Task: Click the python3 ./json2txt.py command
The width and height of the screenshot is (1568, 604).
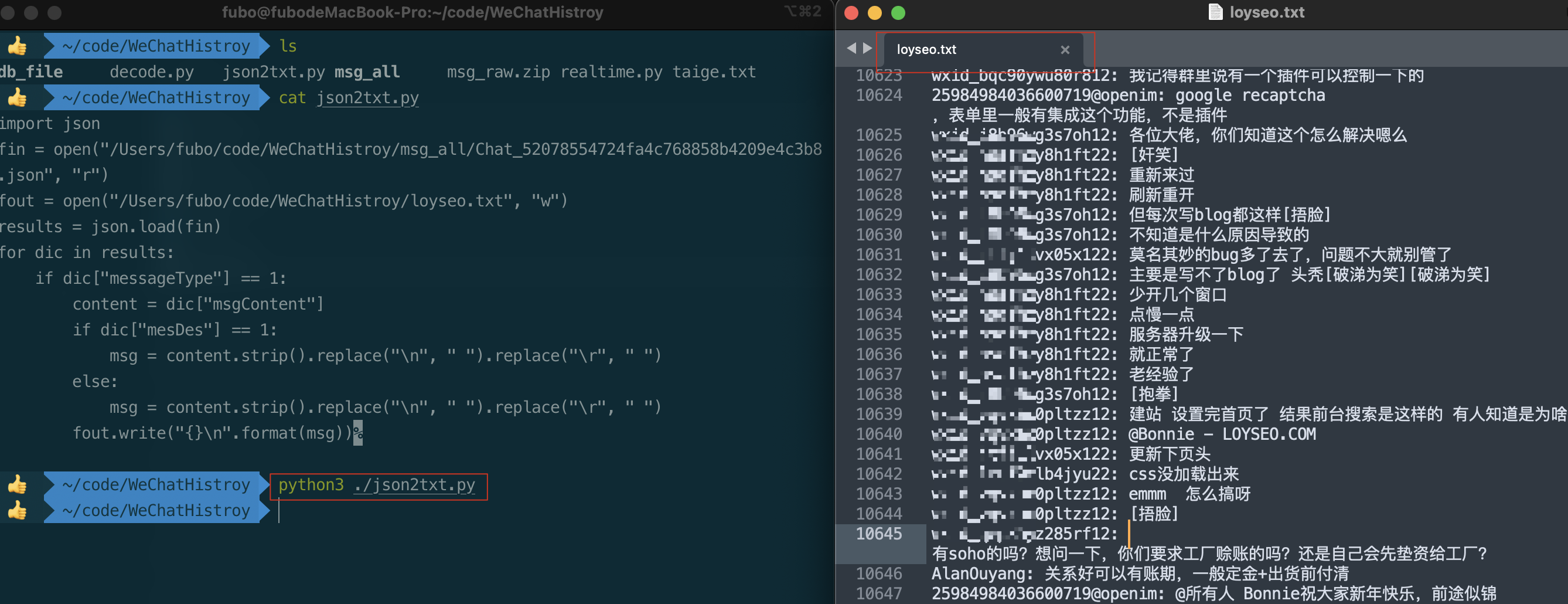Action: 377,486
